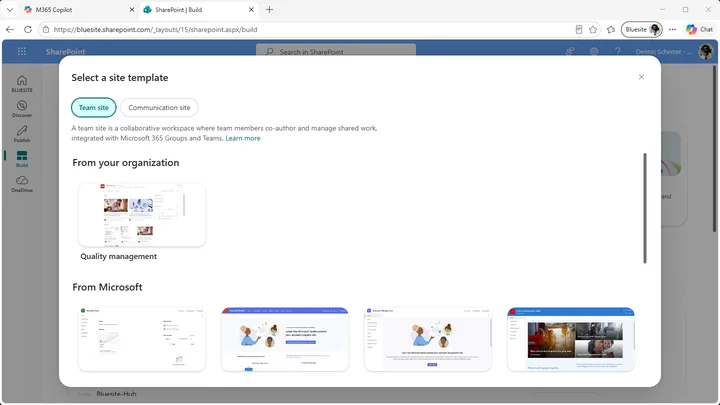
Task: Click the SharePoint header title
Action: pos(65,51)
